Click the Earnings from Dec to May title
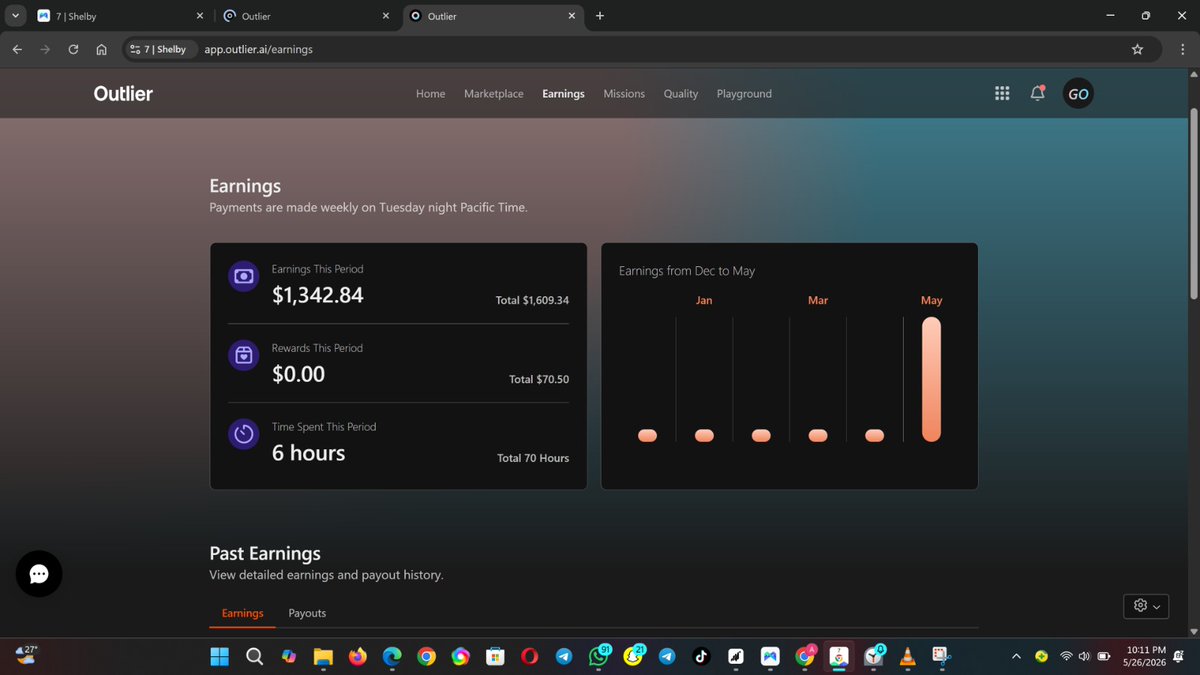The height and width of the screenshot is (675, 1200). point(687,271)
